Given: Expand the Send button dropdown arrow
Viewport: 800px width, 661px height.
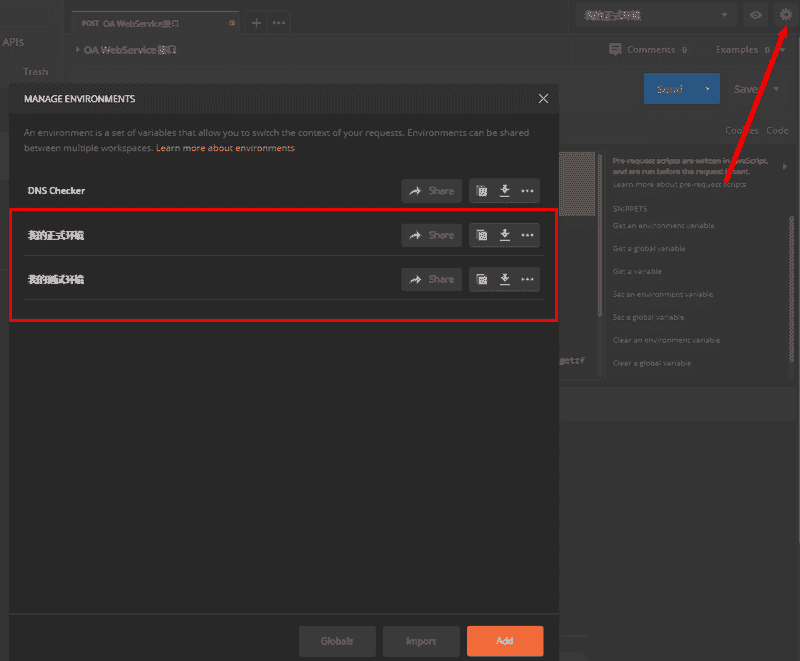Looking at the screenshot, I should [707, 89].
